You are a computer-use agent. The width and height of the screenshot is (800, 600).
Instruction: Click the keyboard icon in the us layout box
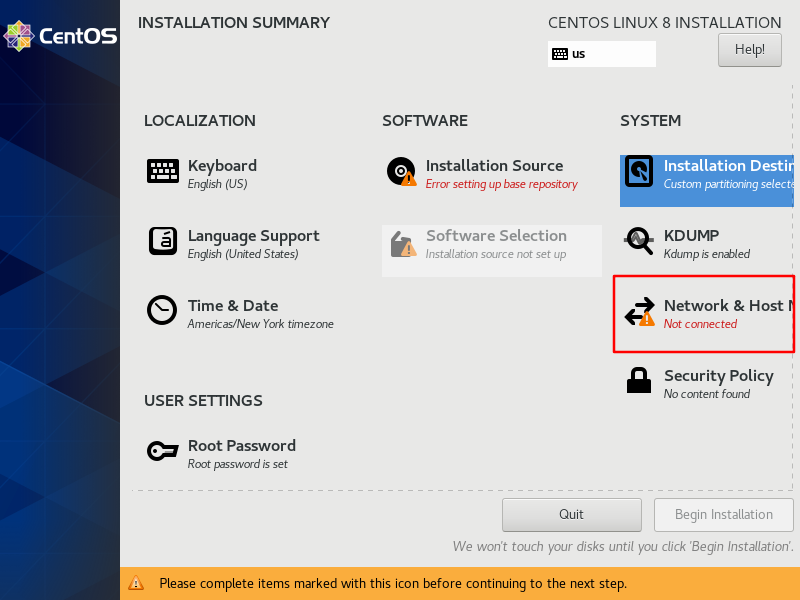pos(560,54)
